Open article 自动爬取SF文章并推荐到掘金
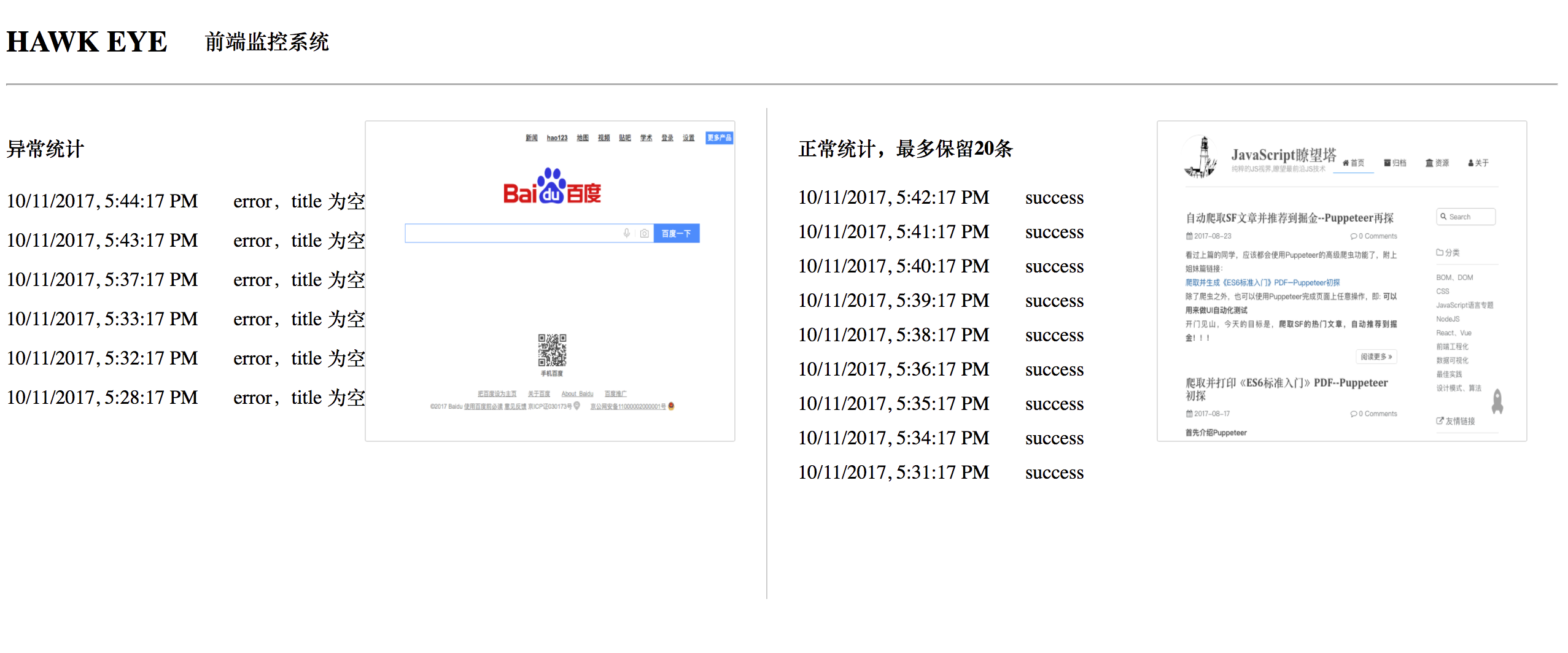The height and width of the screenshot is (653, 1568). coord(1289,218)
